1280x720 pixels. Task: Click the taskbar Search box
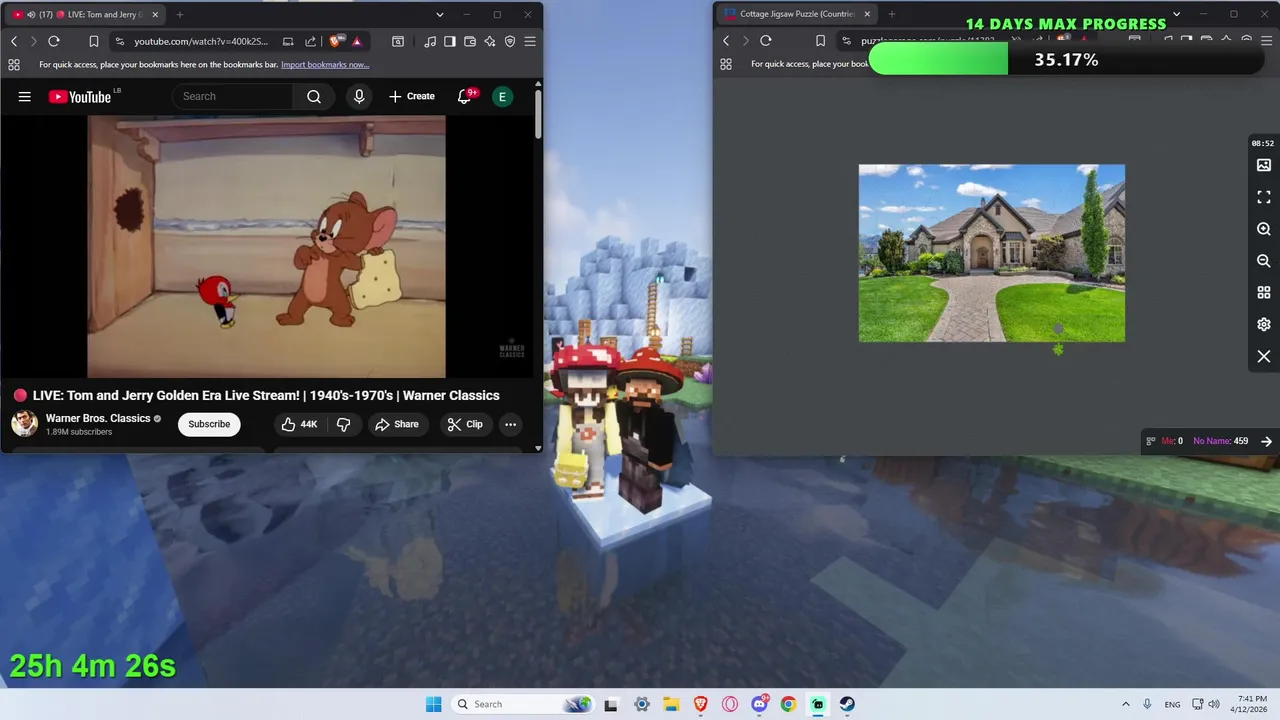point(521,704)
